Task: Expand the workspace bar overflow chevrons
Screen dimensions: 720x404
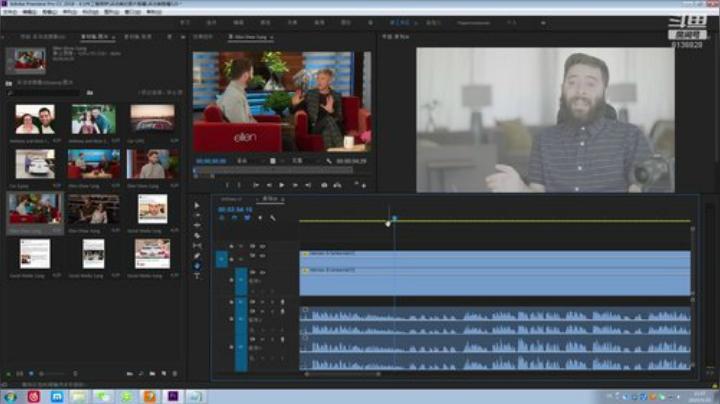Action: (544, 22)
